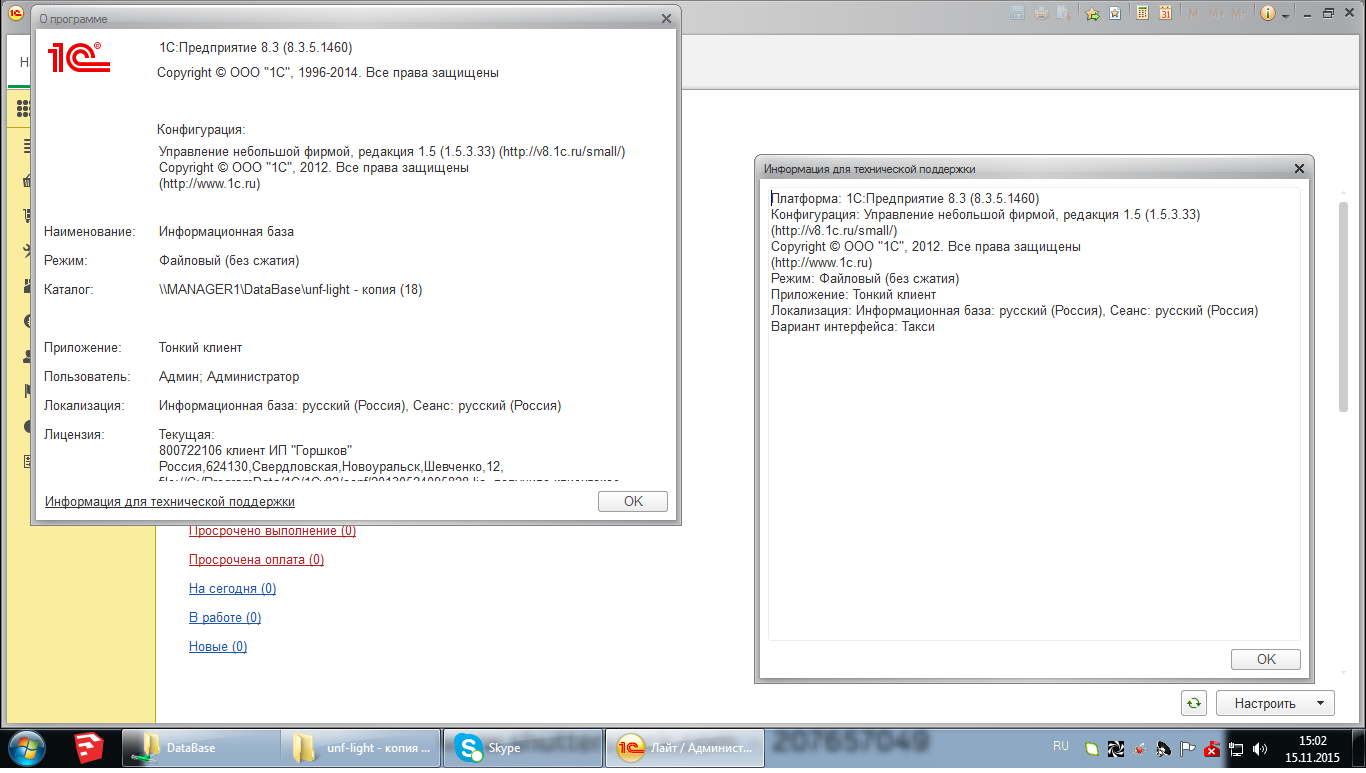Click the volume speaker icon in tray
The width and height of the screenshot is (1366, 773).
[1261, 748]
